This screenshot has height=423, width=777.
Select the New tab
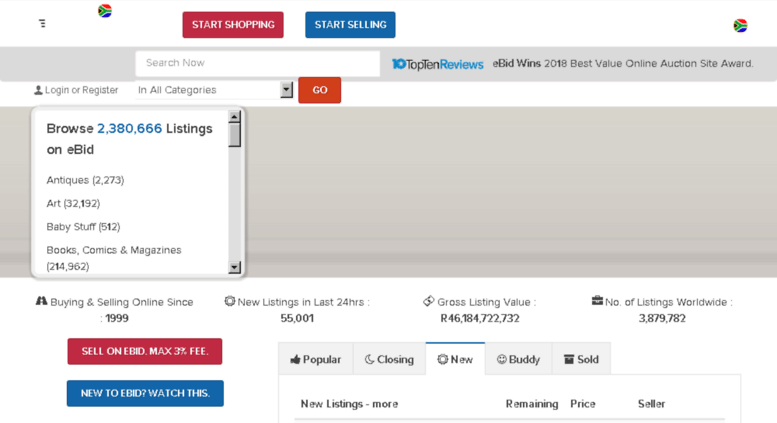pyautogui.click(x=455, y=359)
